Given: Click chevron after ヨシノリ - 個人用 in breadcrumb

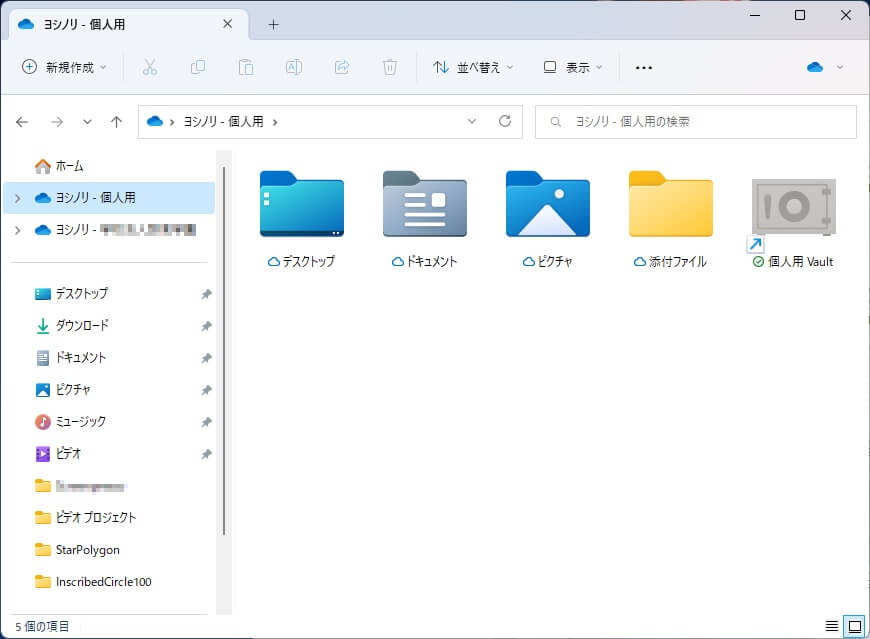Looking at the screenshot, I should point(275,122).
